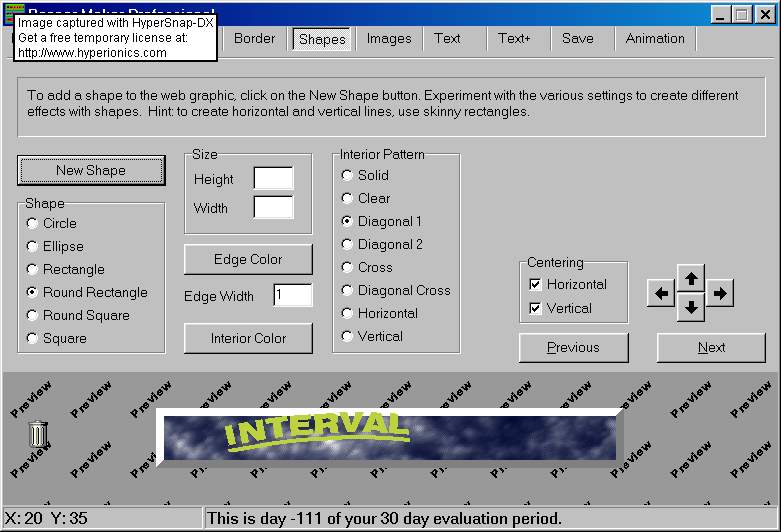Click the INTERVAL banner preview image
The height and width of the screenshot is (532, 781).
pos(390,437)
